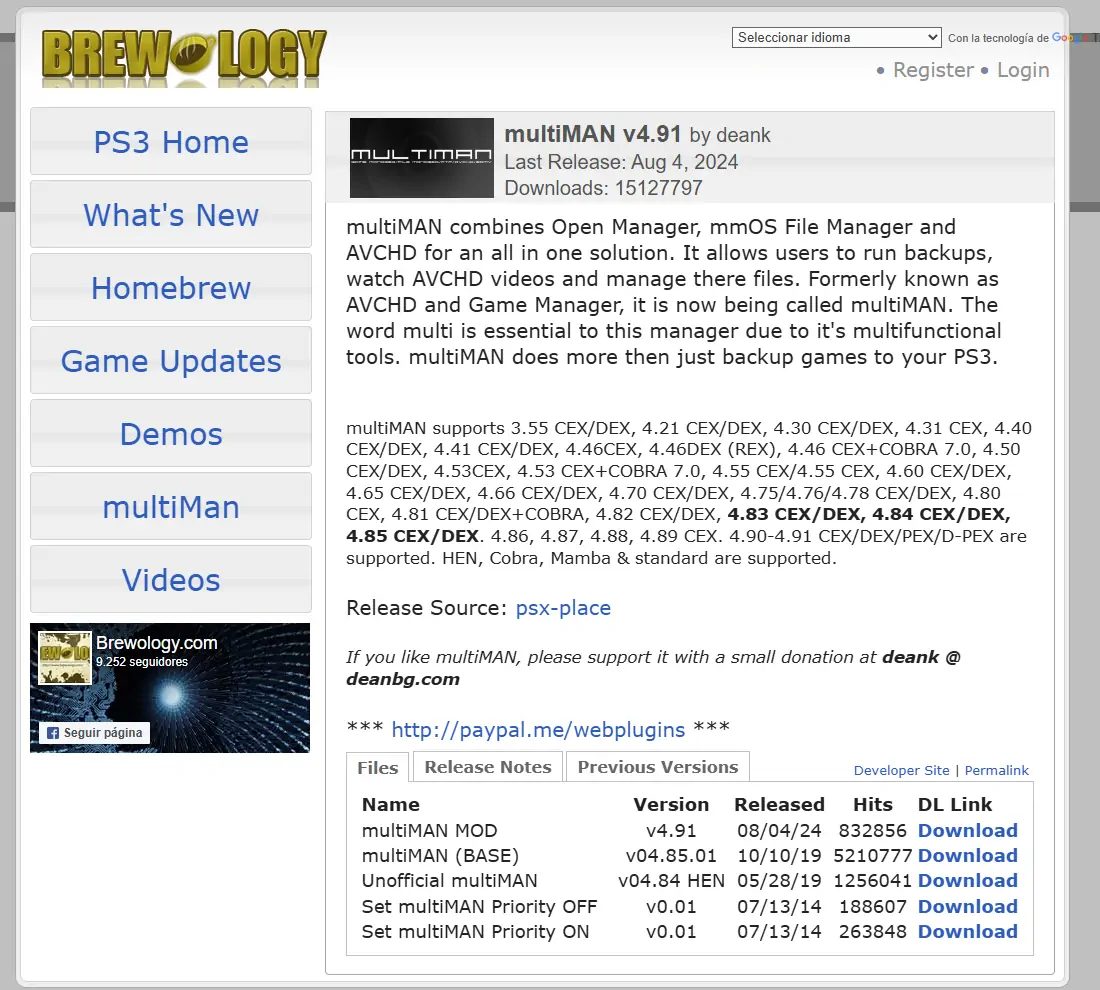This screenshot has height=990, width=1100.
Task: Switch to the Release Notes tab
Action: (488, 766)
